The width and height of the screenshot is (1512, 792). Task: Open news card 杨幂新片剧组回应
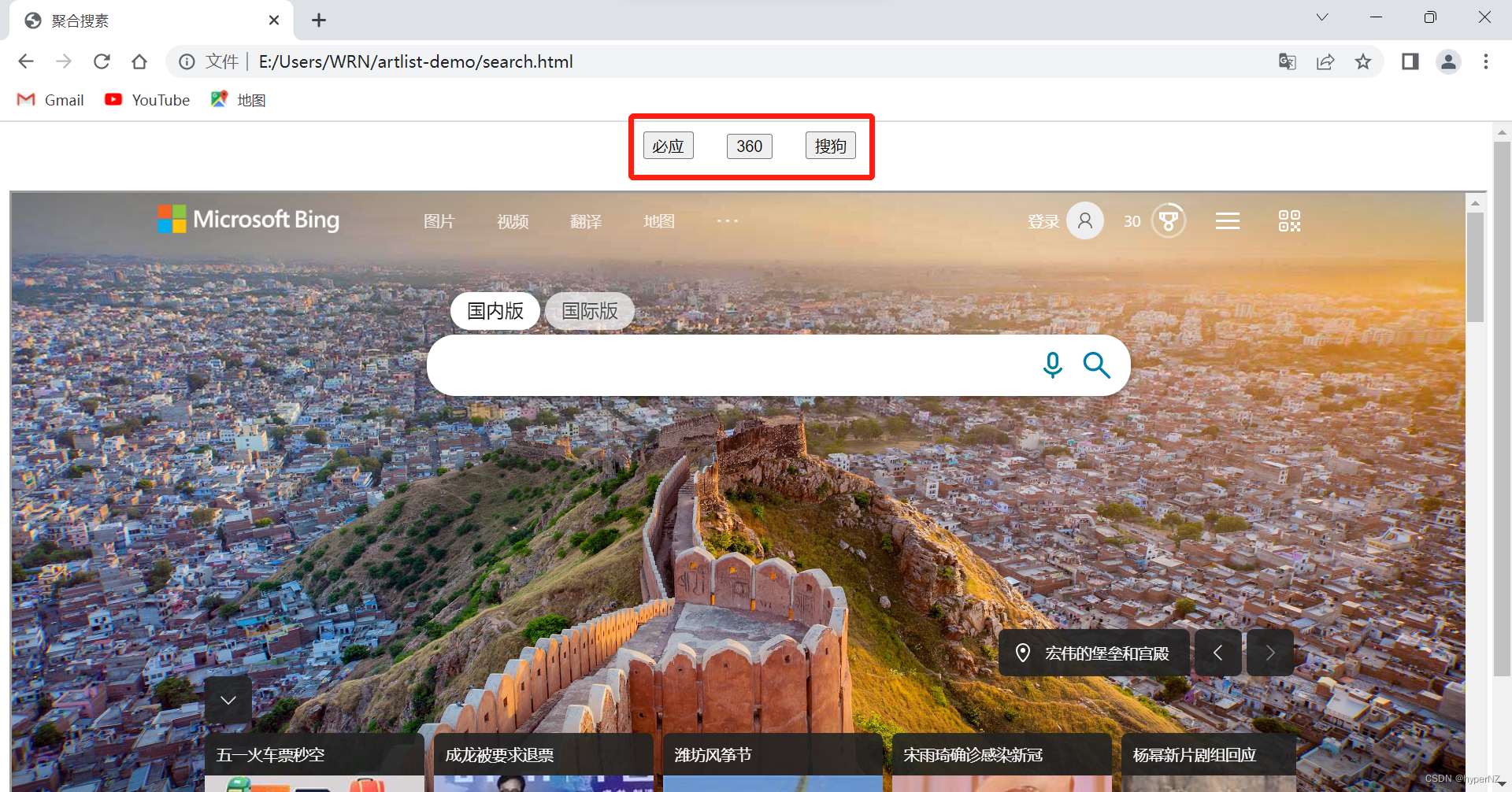1209,762
